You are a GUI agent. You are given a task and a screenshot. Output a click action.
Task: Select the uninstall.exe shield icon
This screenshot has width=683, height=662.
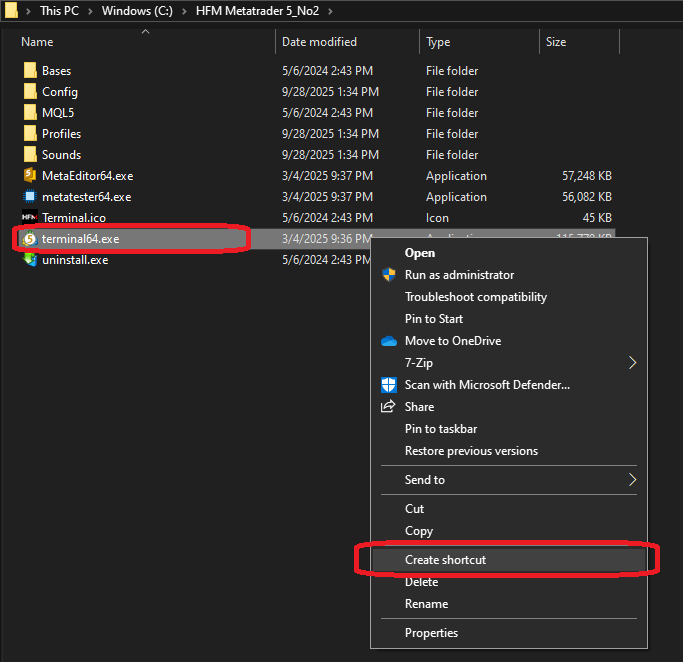click(29, 260)
